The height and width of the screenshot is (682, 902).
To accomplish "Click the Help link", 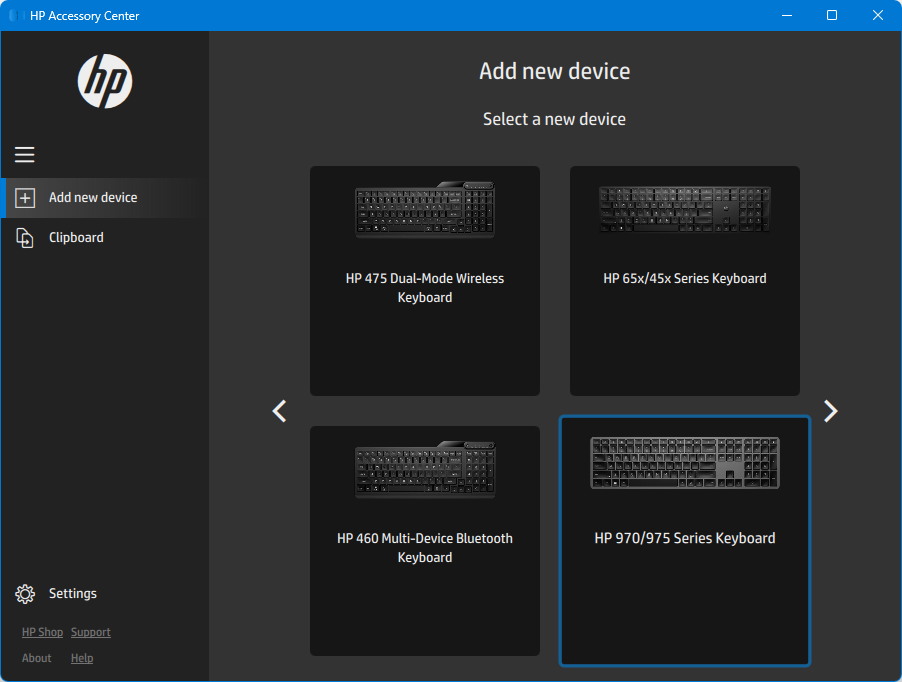I will (x=81, y=657).
